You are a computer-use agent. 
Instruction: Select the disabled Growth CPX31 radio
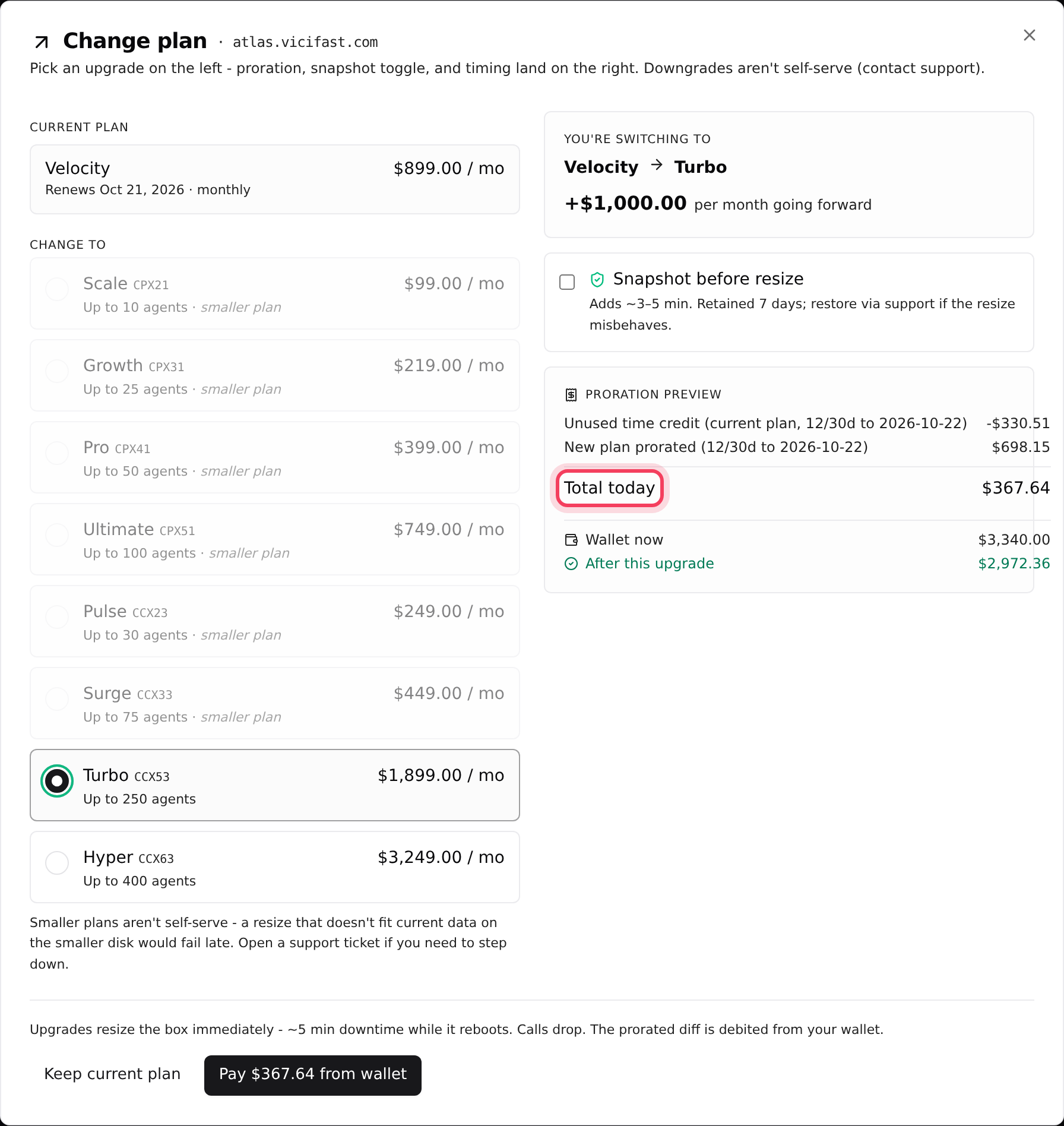click(57, 371)
